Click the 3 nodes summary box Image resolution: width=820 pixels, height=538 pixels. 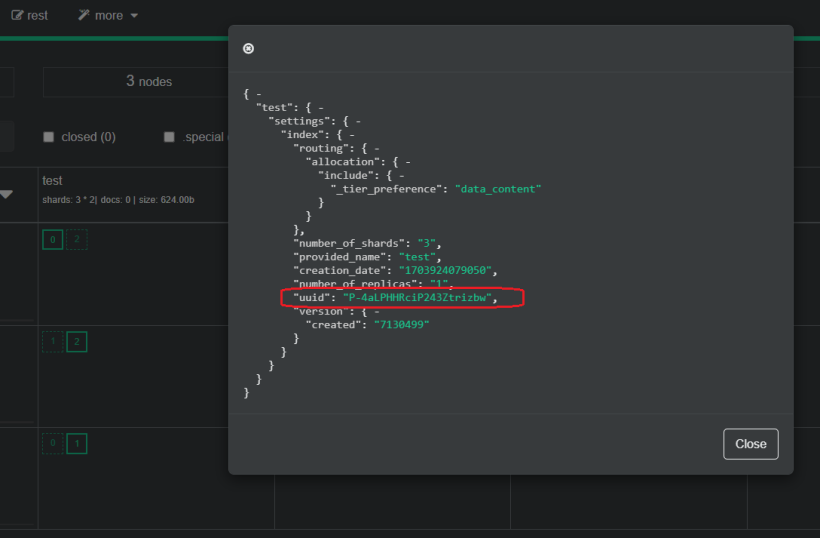click(149, 81)
